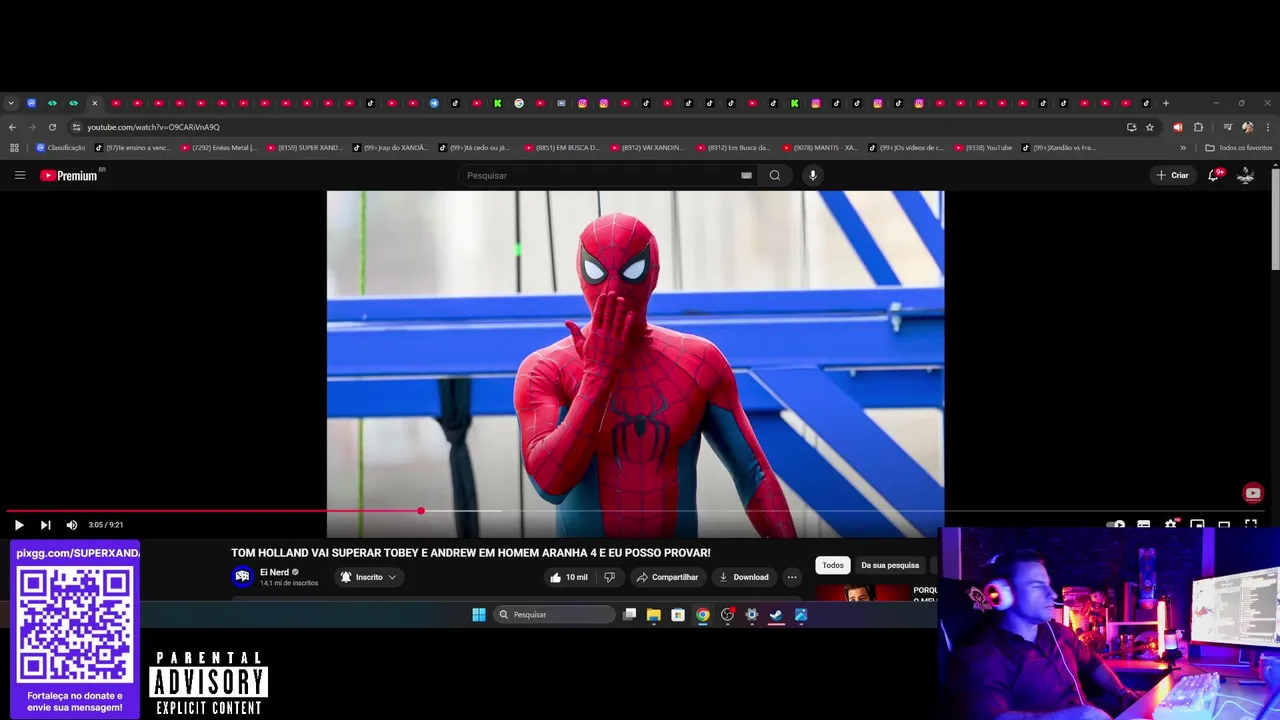Select the Da sua pesquisa chip
The height and width of the screenshot is (720, 1280).
point(890,565)
